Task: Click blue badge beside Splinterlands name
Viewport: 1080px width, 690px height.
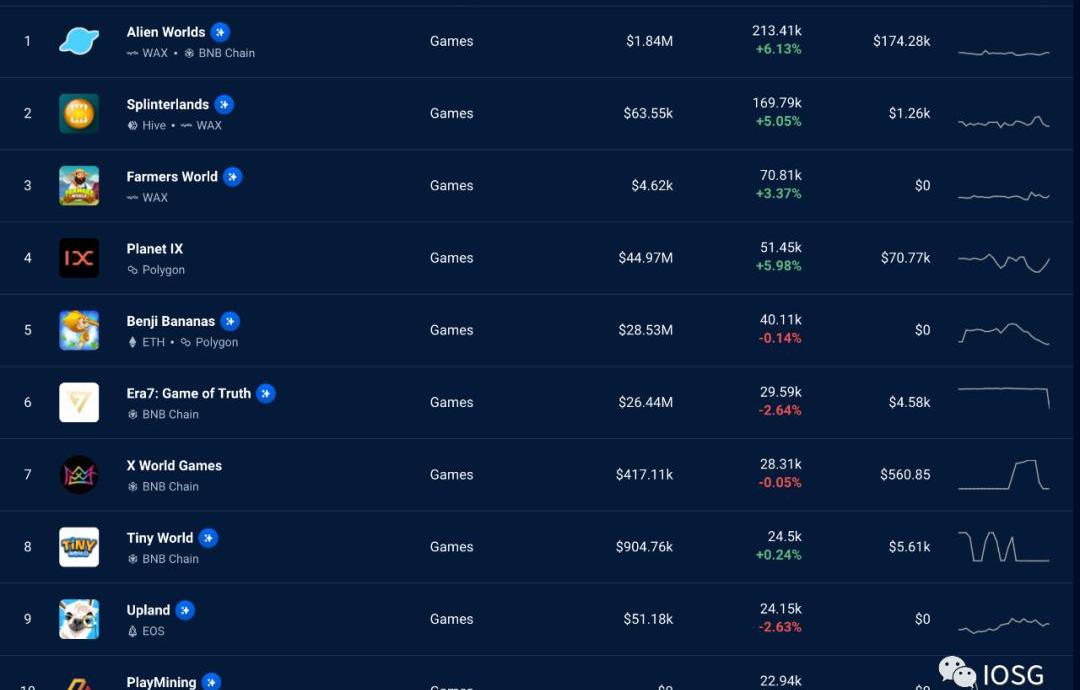Action: (x=224, y=104)
